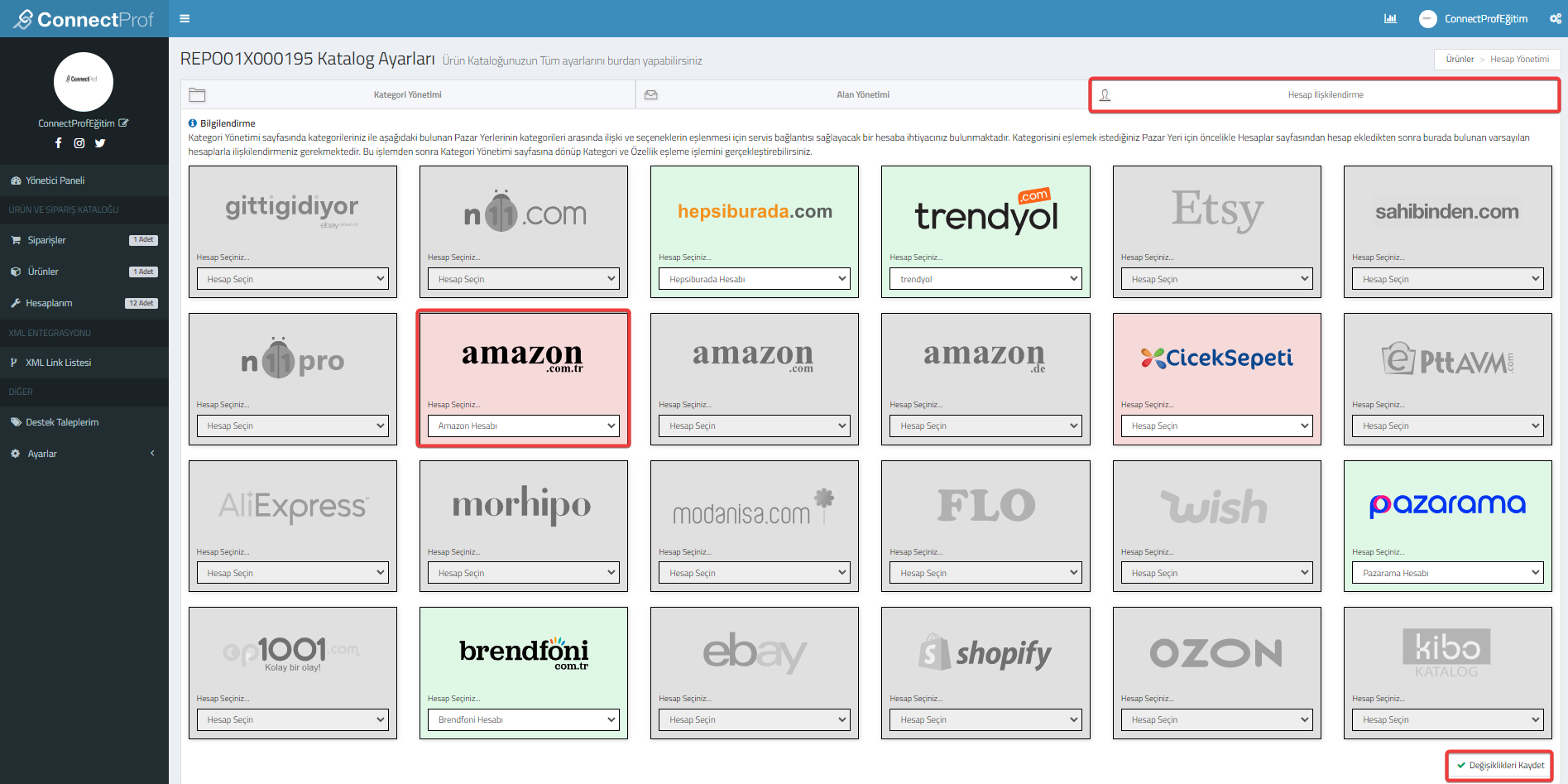Open the kibo KATALOG account dropdown

click(x=1448, y=719)
